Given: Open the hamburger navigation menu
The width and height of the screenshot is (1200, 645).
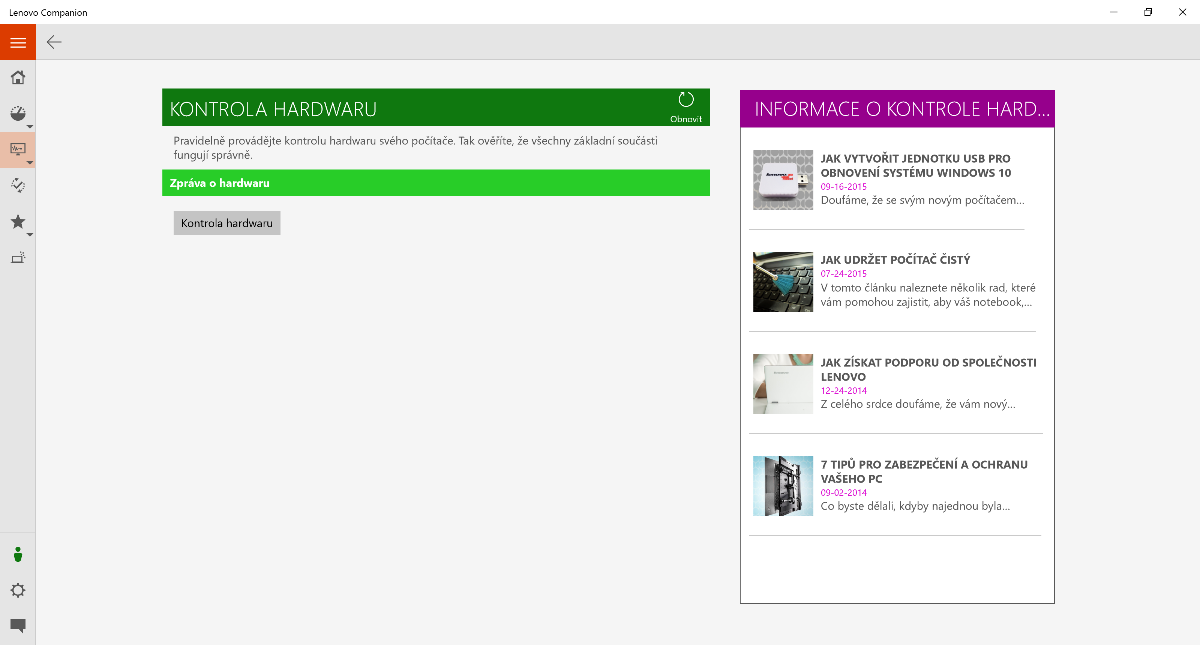Looking at the screenshot, I should pos(18,42).
